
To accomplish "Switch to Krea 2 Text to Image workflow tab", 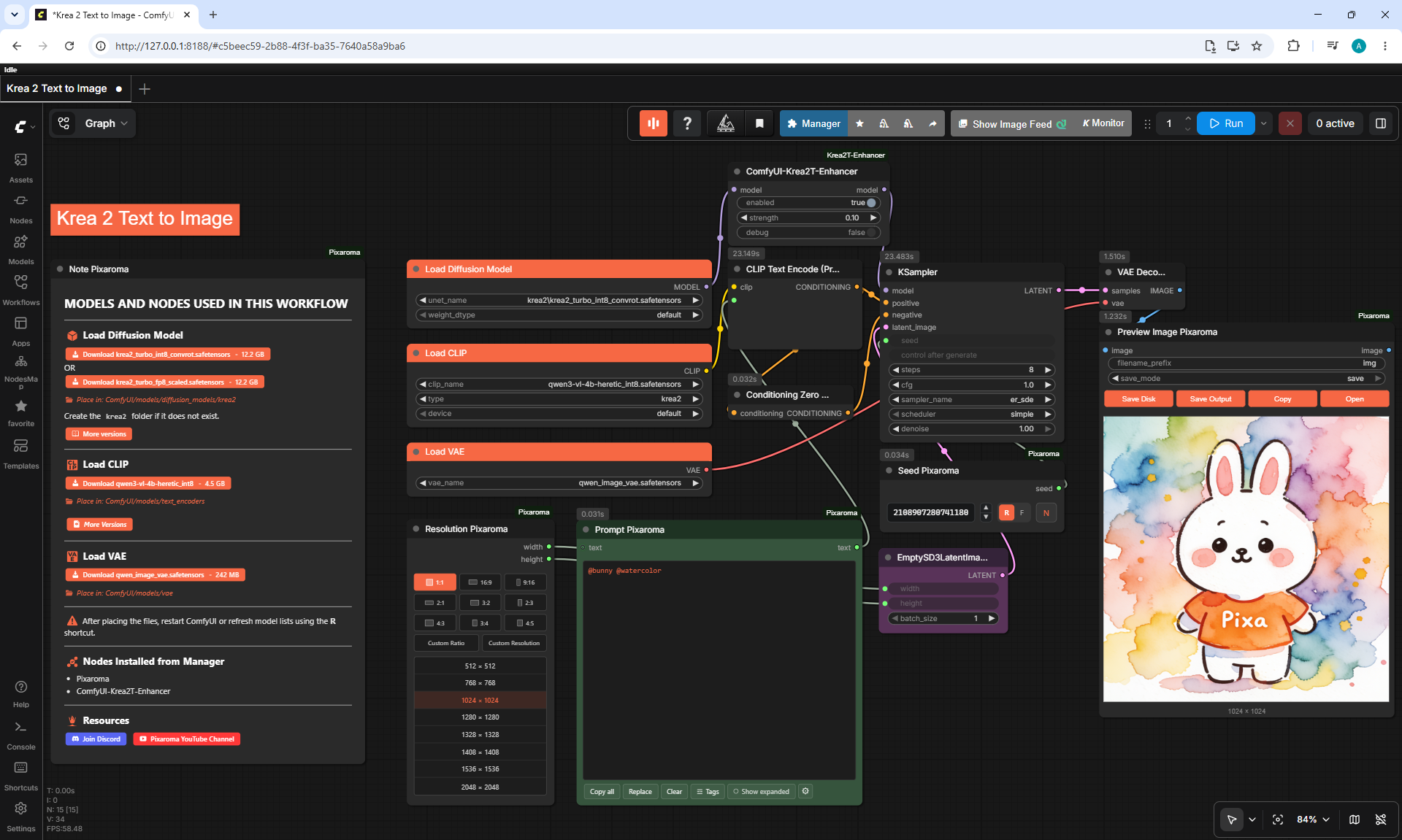I will tap(57, 88).
